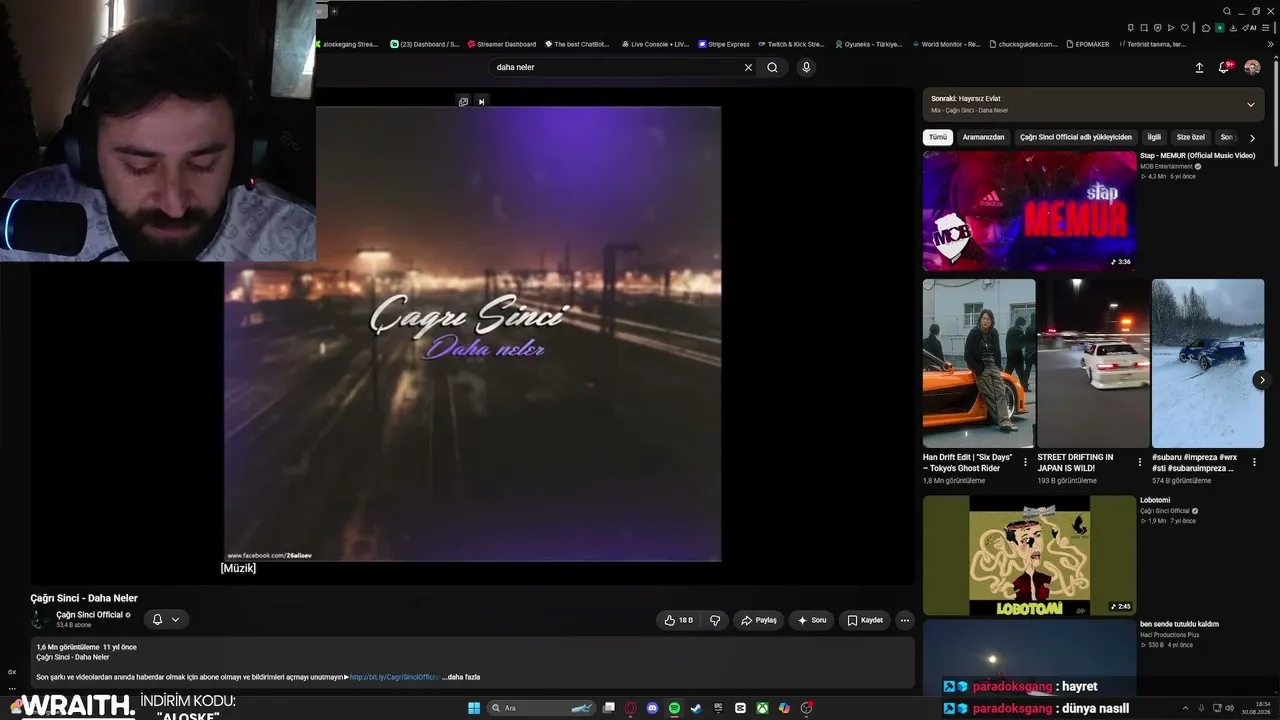Click the Soru button

(811, 620)
